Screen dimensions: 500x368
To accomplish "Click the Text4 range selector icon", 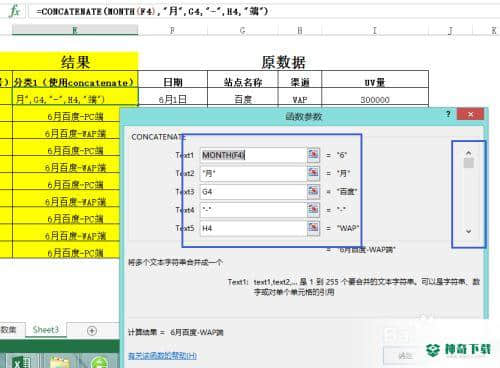I will tap(313, 210).
